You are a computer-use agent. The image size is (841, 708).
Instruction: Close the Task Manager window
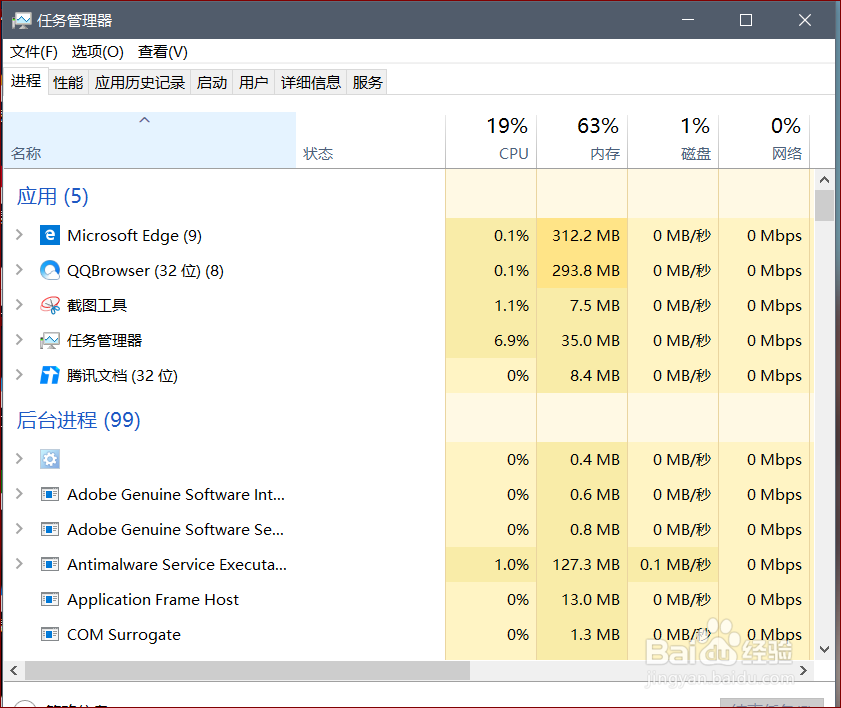tap(805, 20)
